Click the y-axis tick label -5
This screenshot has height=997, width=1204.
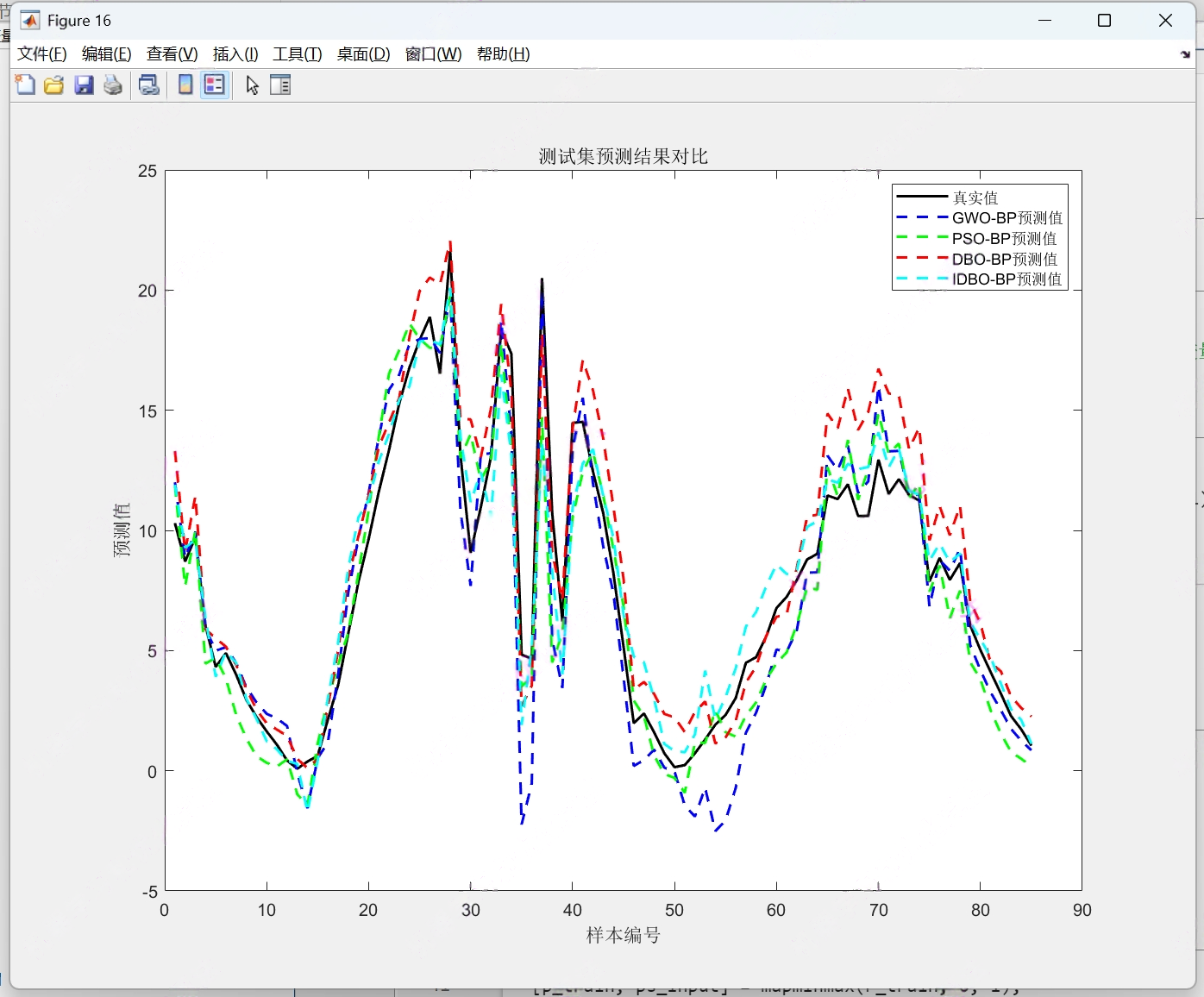(150, 892)
